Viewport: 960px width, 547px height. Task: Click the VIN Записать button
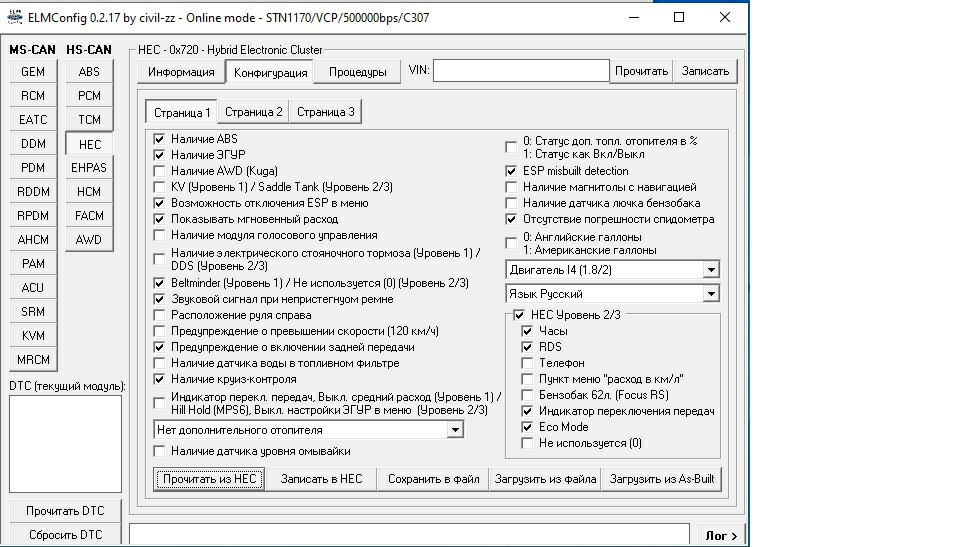click(x=705, y=71)
